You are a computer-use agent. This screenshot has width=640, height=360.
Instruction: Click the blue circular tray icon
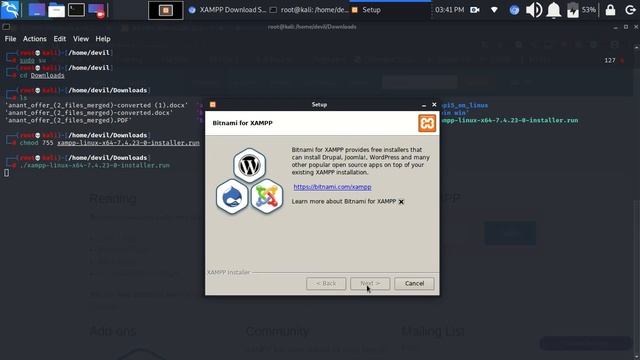tap(514, 10)
